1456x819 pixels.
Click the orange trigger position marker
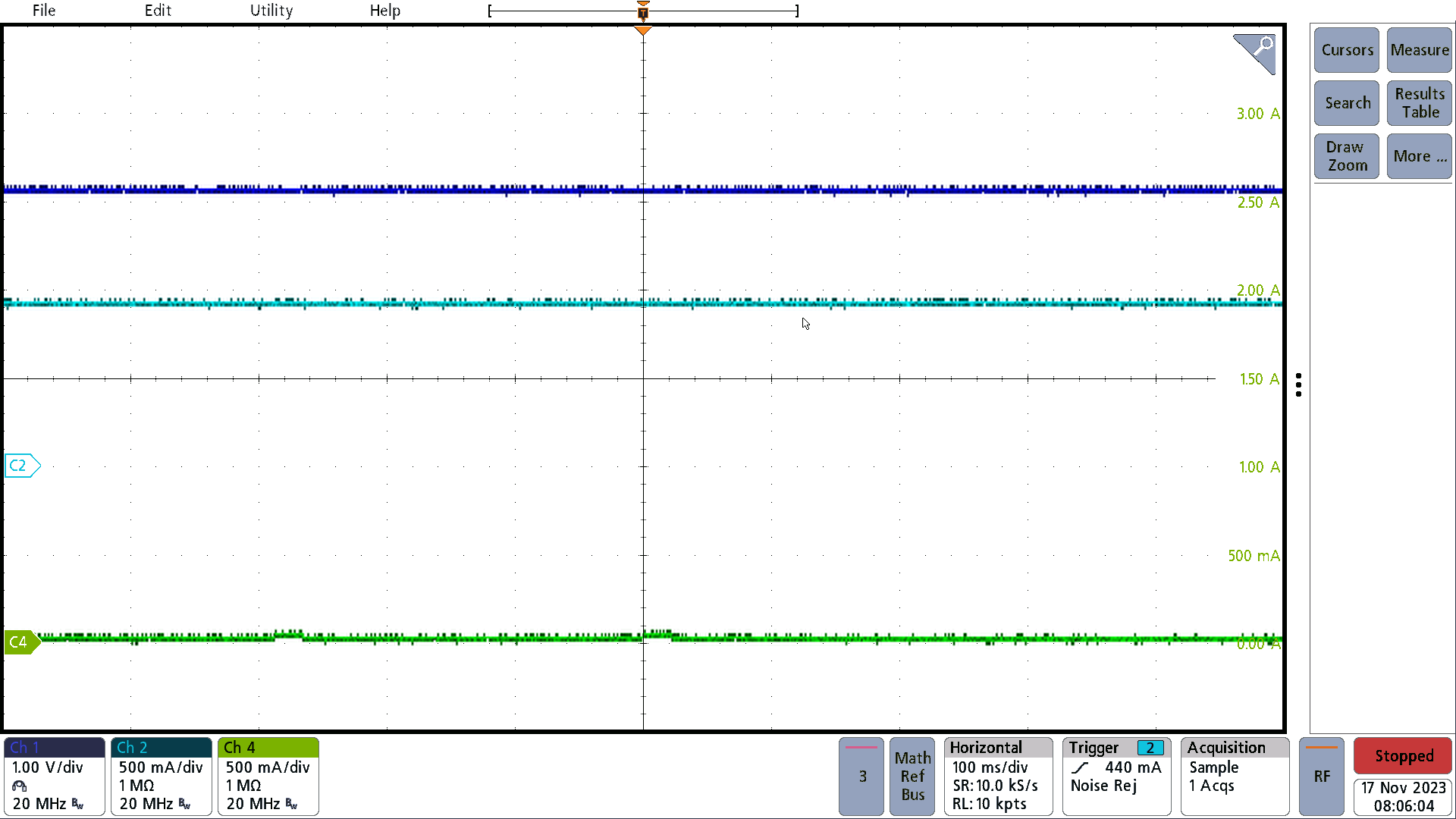point(643,31)
